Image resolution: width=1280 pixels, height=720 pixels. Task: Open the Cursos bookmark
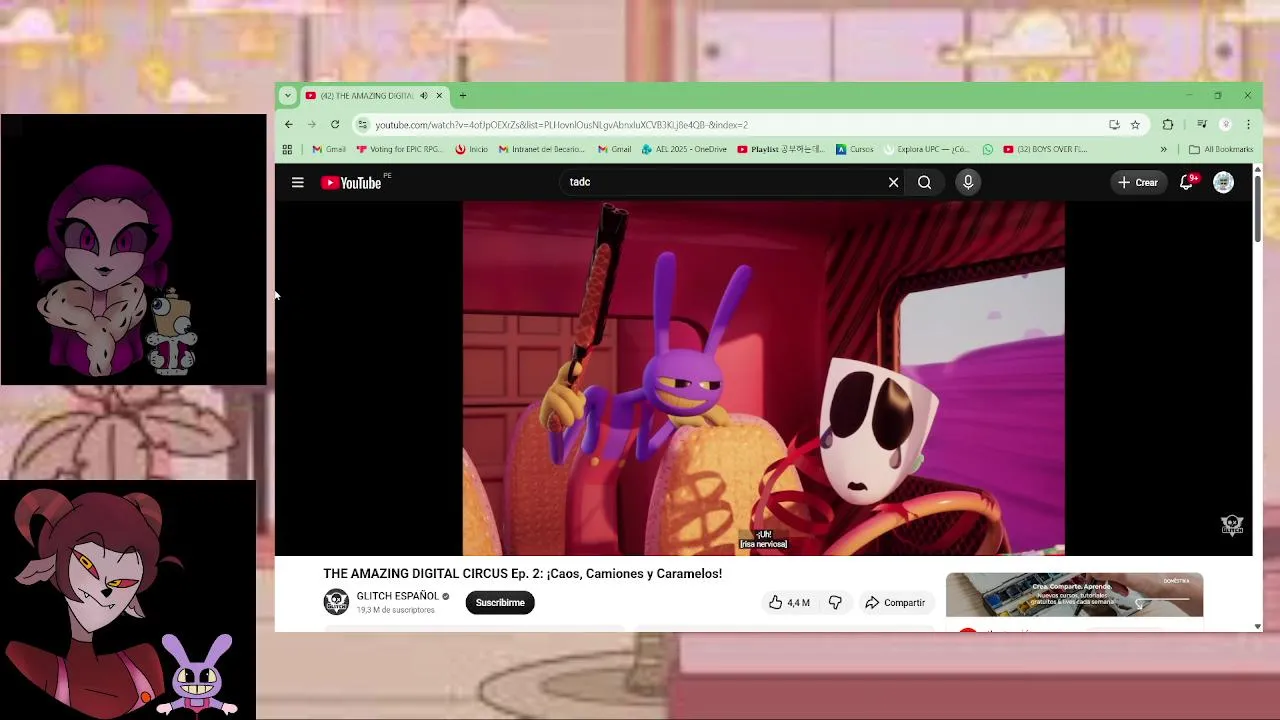tap(855, 149)
